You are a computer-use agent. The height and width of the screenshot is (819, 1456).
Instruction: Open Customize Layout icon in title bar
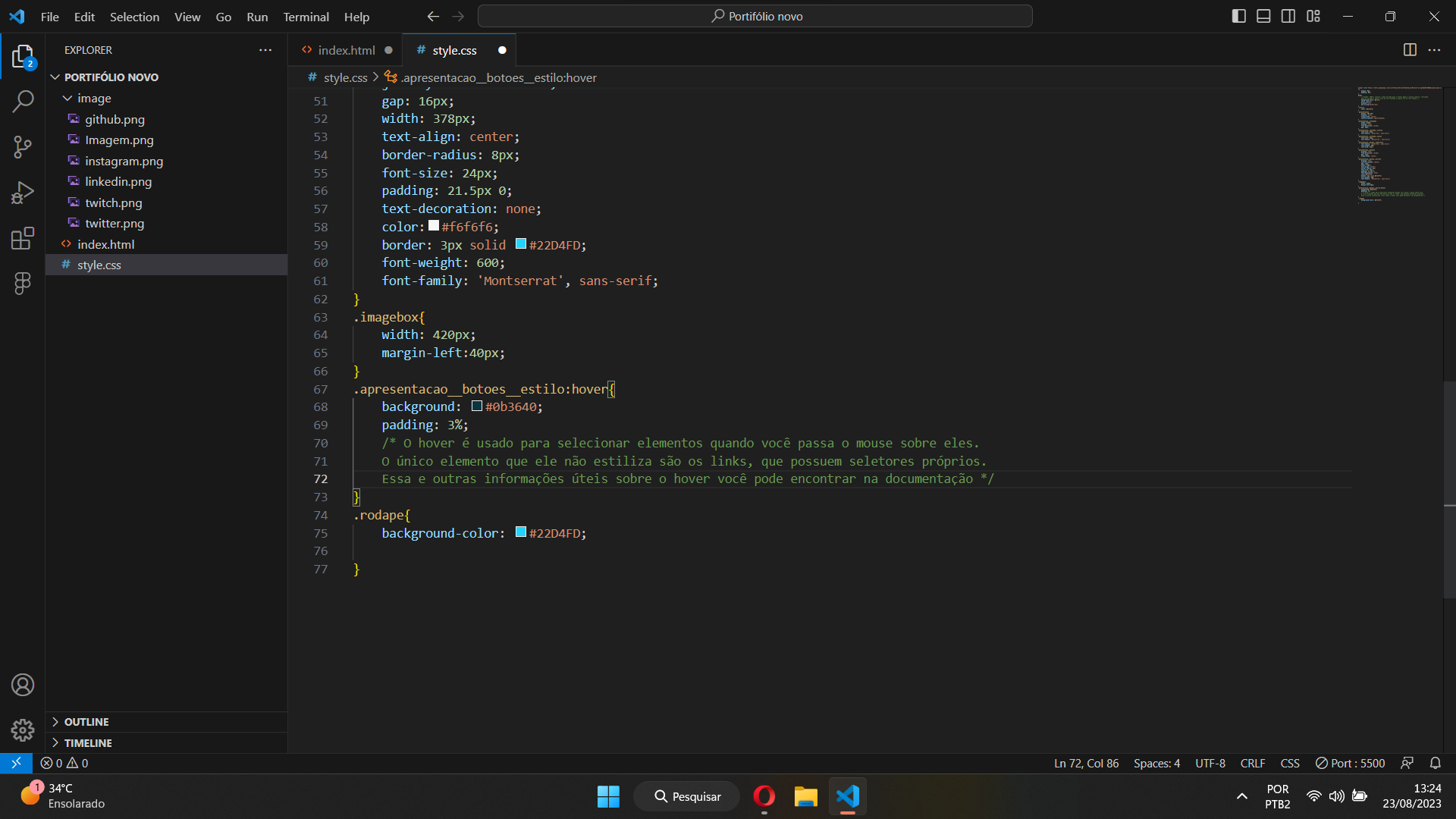coord(1313,16)
